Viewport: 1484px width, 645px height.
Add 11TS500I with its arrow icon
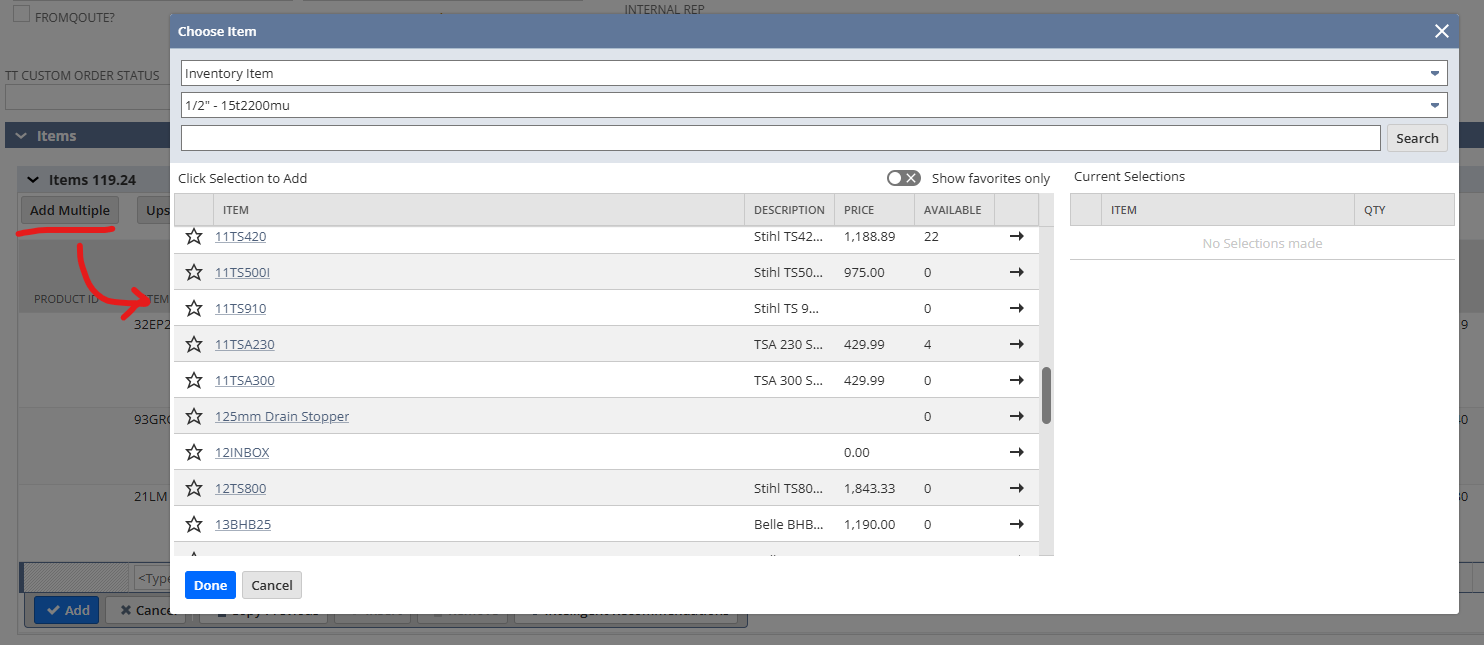coord(1017,272)
